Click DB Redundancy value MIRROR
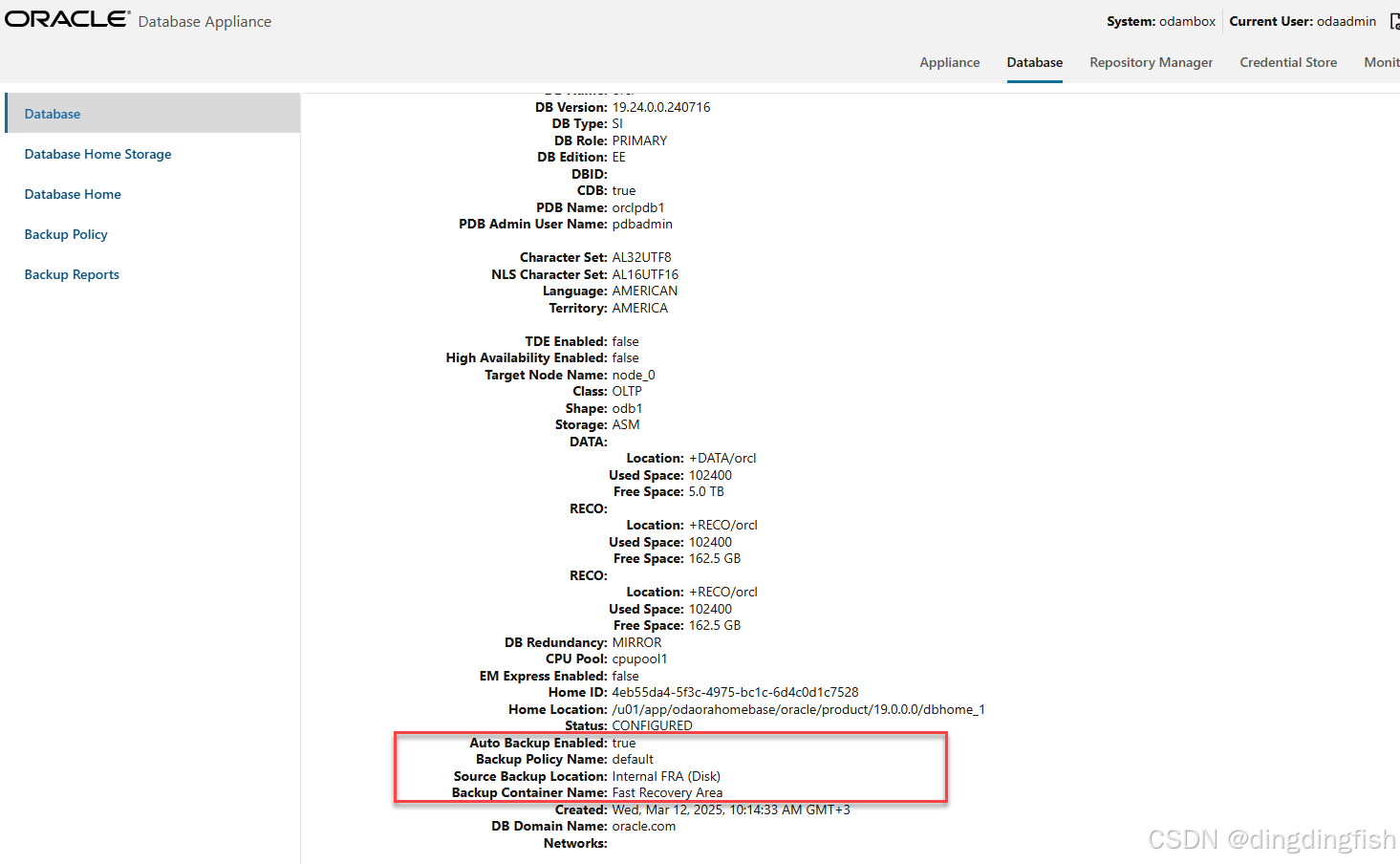Viewport: 1400px width, 864px height. coord(636,642)
